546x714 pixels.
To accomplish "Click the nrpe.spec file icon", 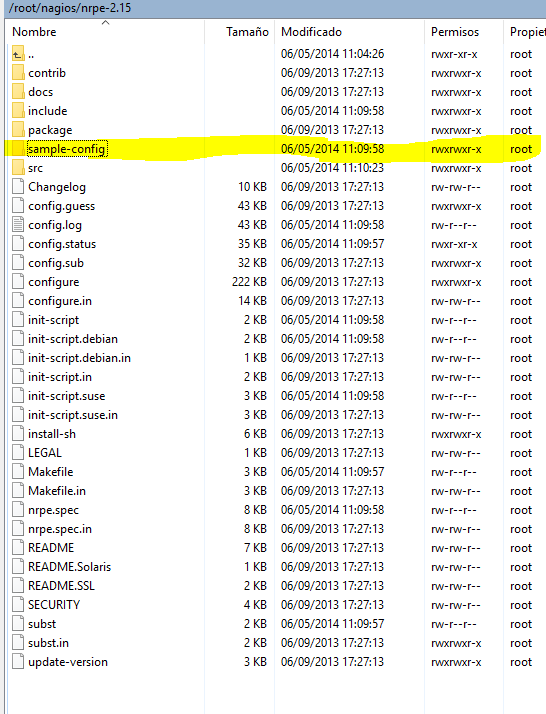I will 18,510.
